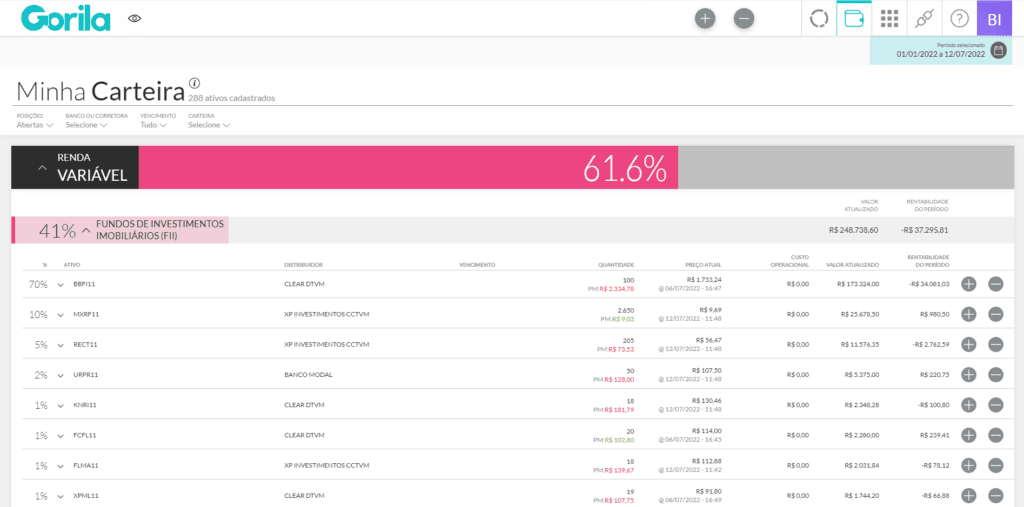Expand the KNRI11 row details

(61, 406)
